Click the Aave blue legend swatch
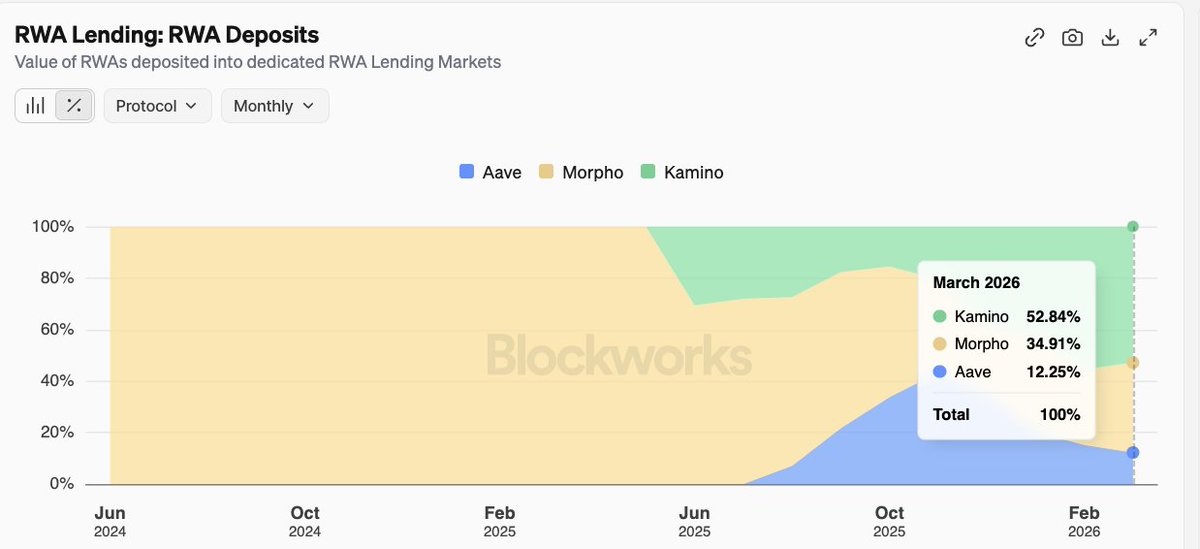The height and width of the screenshot is (549, 1200). 466,172
